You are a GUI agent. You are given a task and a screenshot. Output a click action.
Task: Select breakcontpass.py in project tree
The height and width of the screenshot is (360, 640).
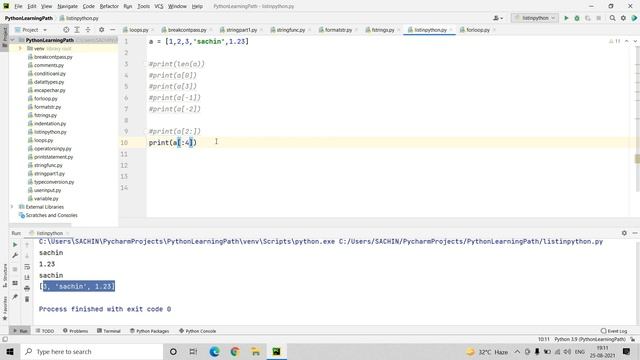point(53,57)
